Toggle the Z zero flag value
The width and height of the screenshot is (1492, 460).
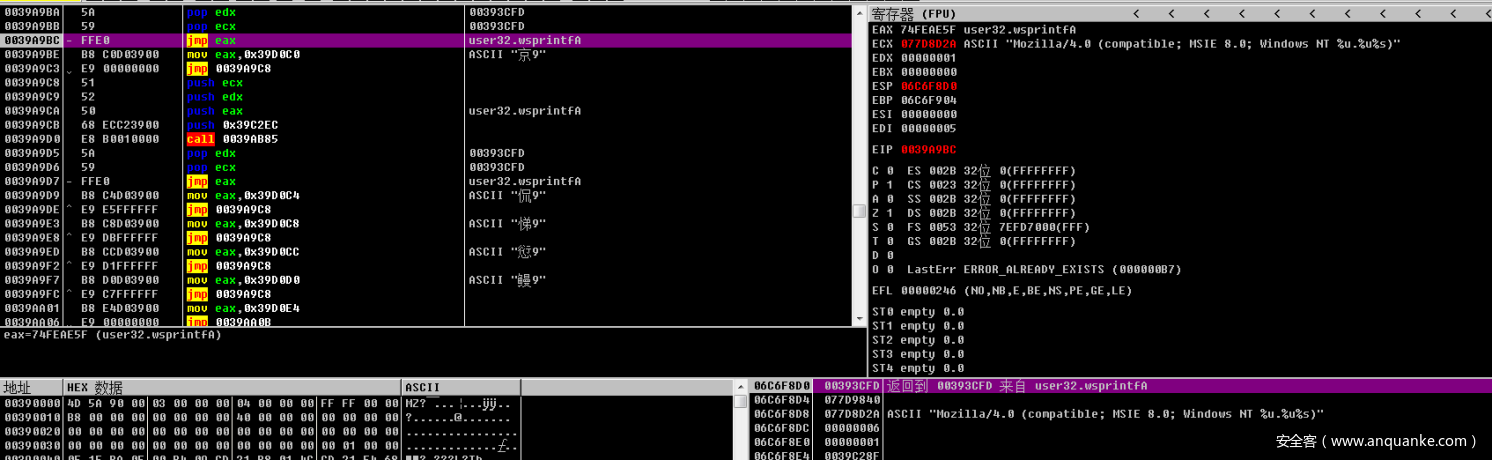coord(890,213)
